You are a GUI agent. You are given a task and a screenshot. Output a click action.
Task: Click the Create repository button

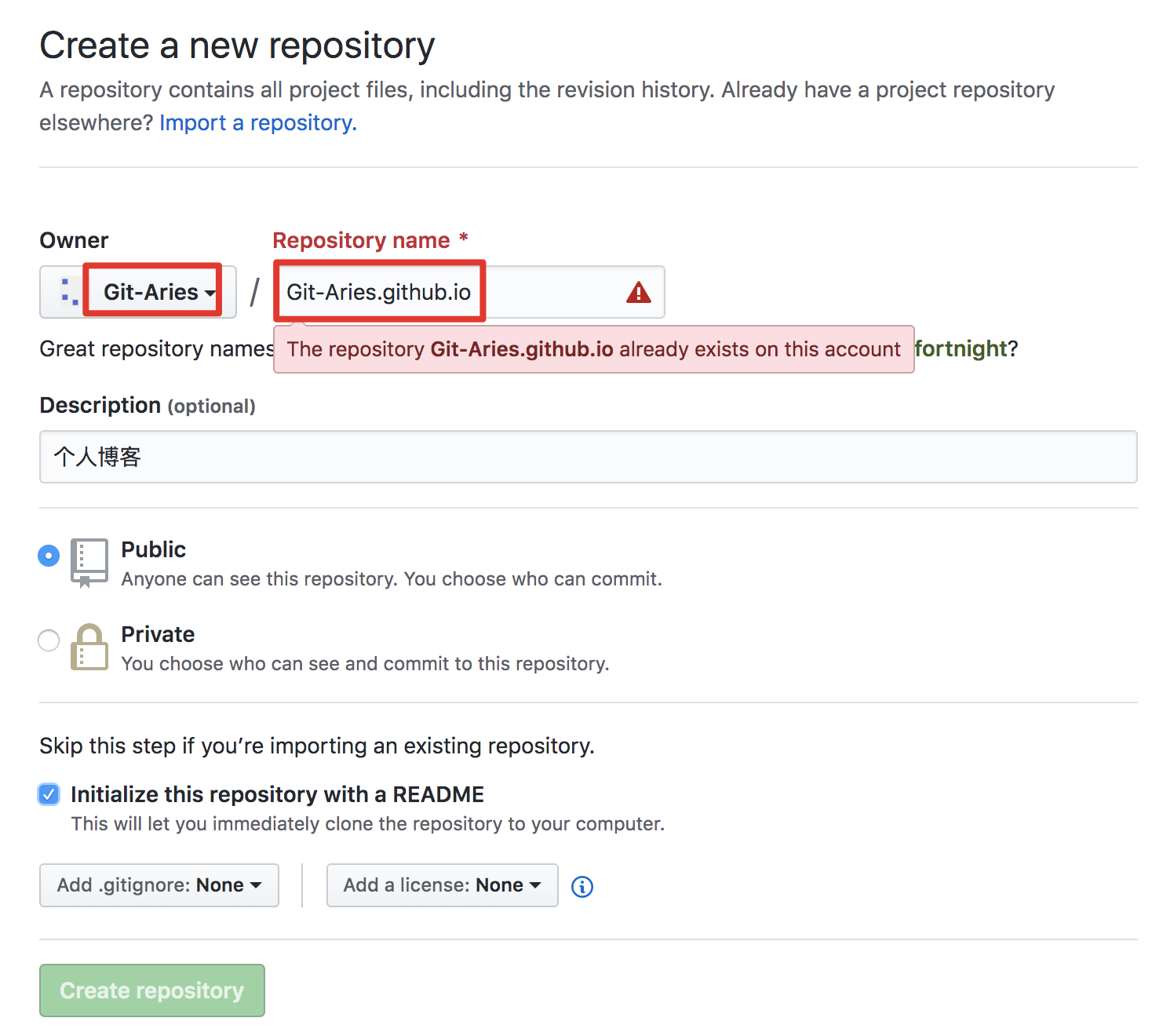tap(152, 990)
